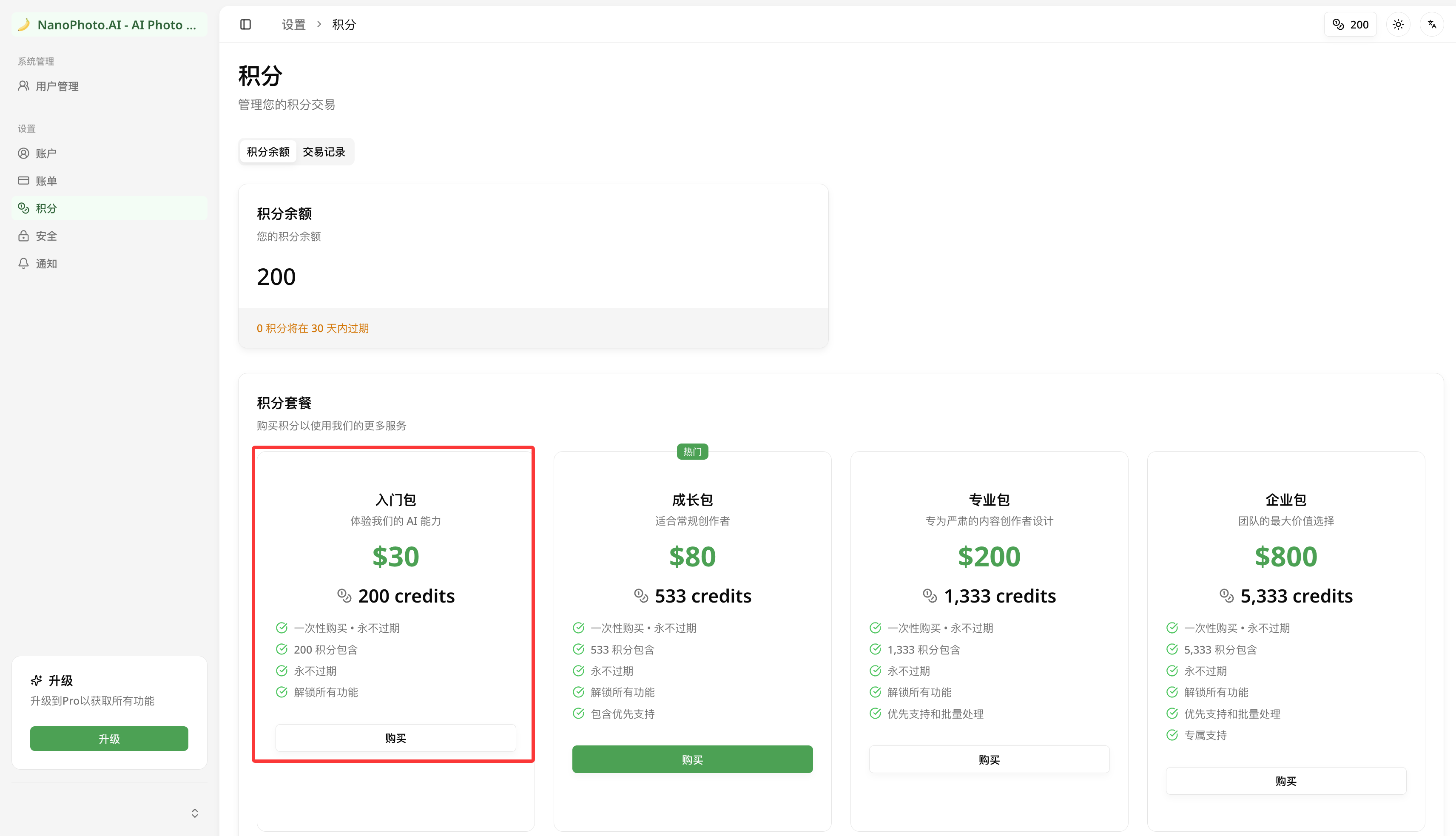
Task: Open the 账单 billing page
Action: pyautogui.click(x=46, y=181)
